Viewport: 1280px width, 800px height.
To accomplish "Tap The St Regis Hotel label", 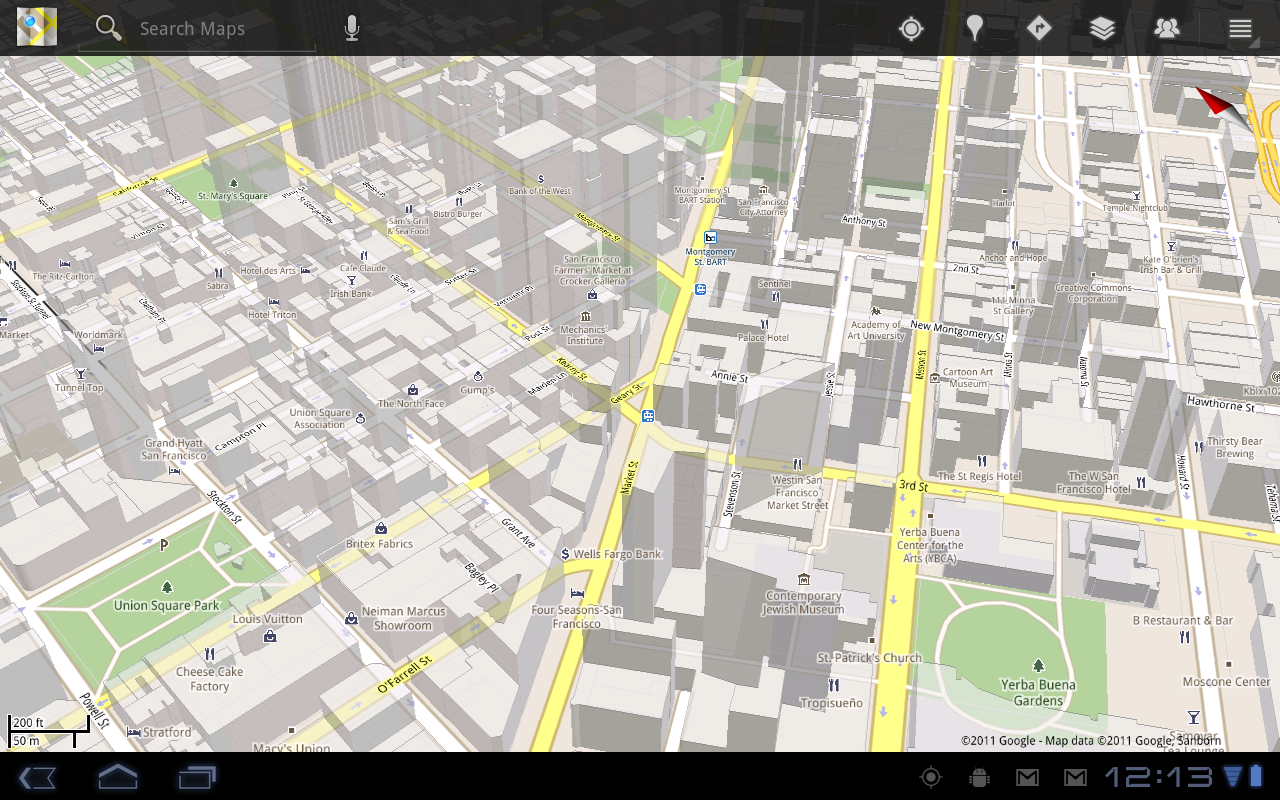I will click(980, 477).
